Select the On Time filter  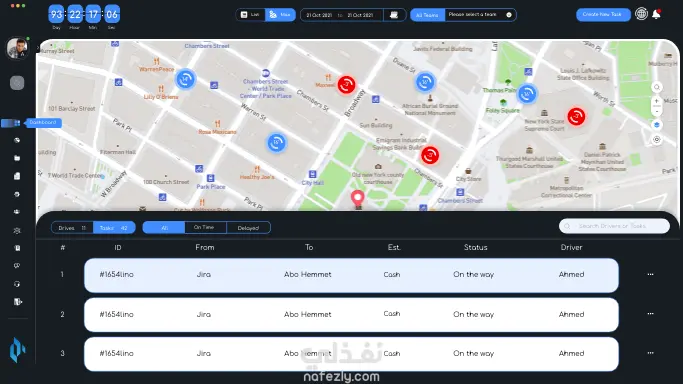204,227
